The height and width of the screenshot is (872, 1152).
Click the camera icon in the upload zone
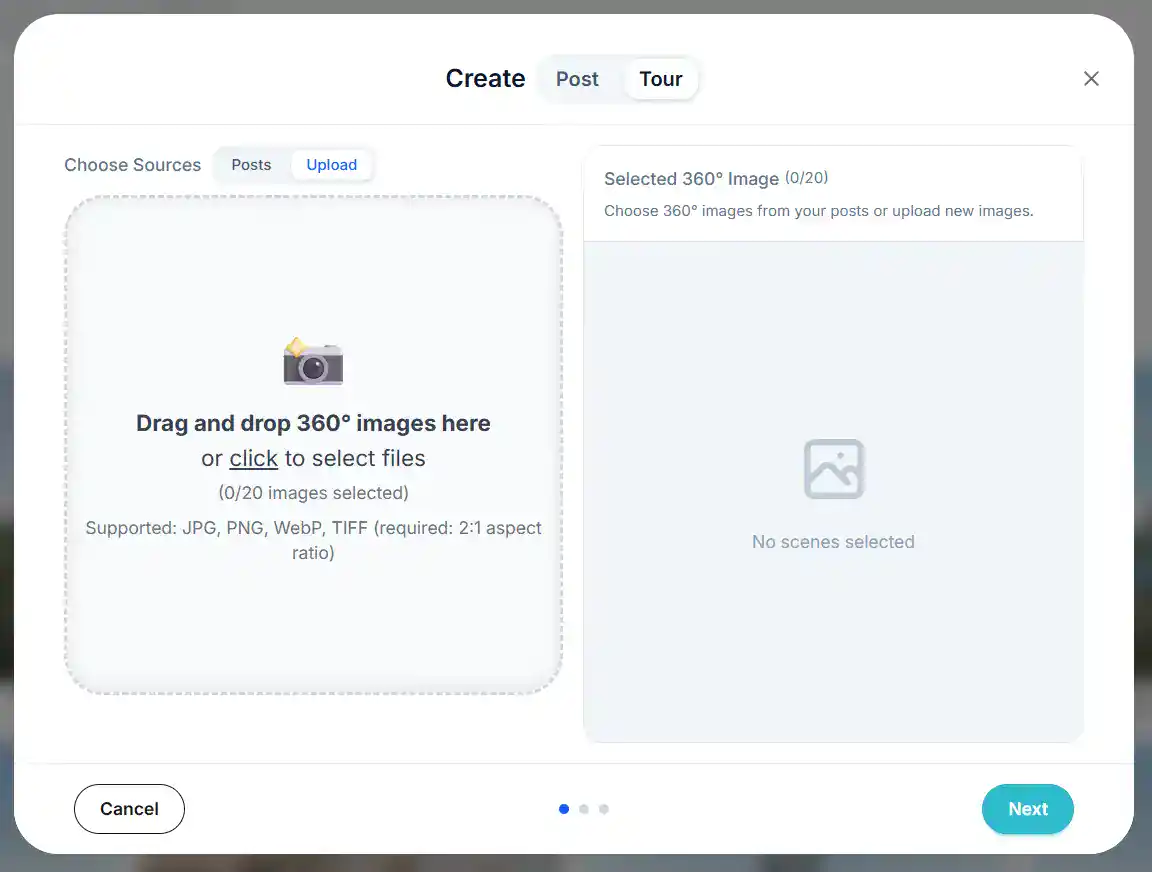click(313, 363)
